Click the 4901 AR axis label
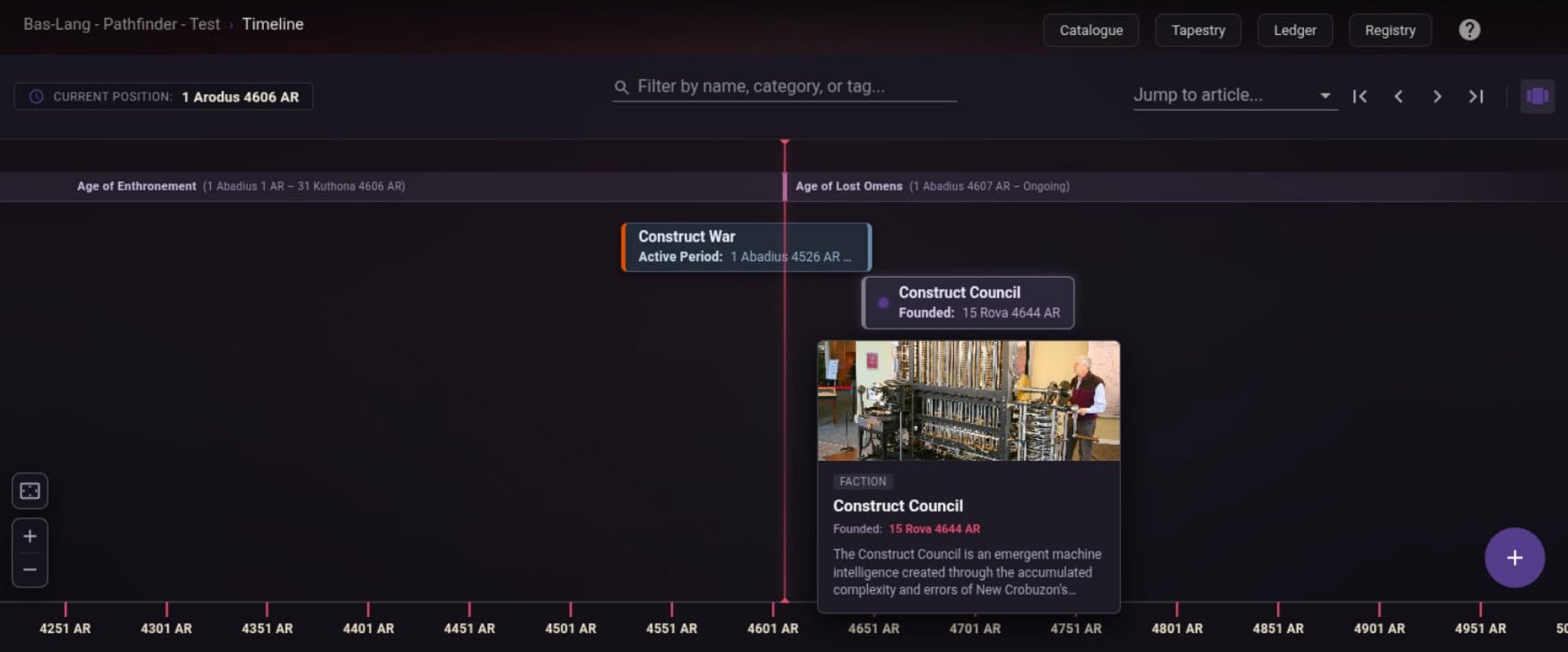The width and height of the screenshot is (1568, 652). pos(1380,629)
